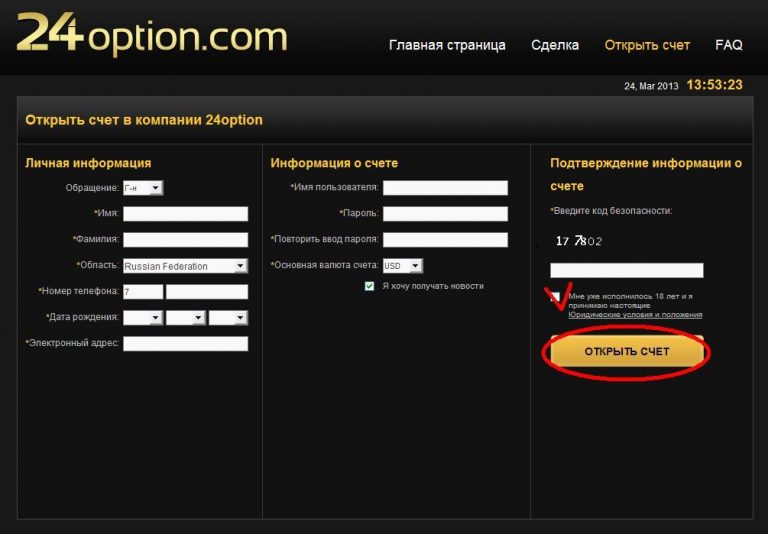The height and width of the screenshot is (534, 768).
Task: Focus the Имя пользователя username field
Action: (x=445, y=188)
